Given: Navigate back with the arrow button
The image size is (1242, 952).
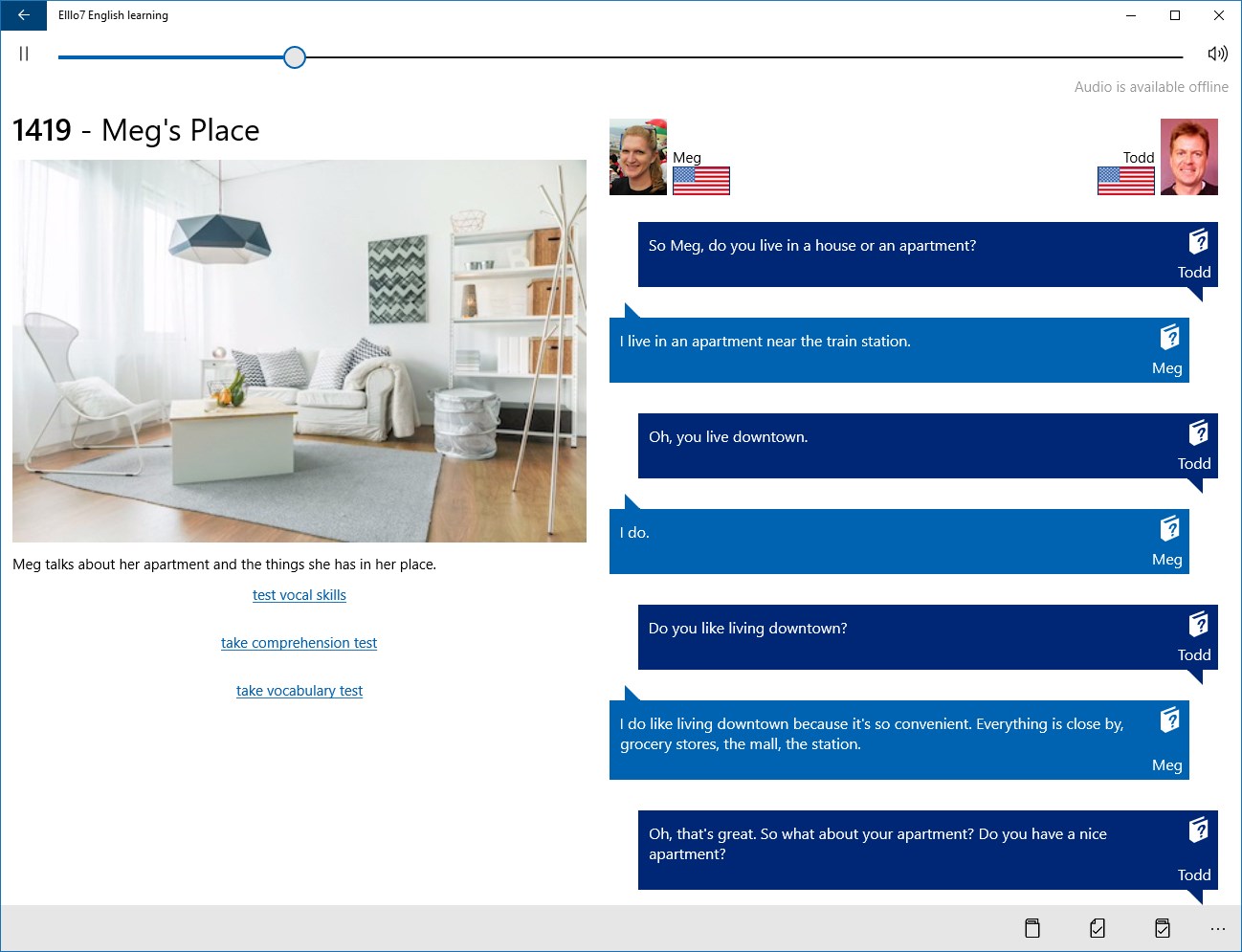Looking at the screenshot, I should [x=23, y=15].
